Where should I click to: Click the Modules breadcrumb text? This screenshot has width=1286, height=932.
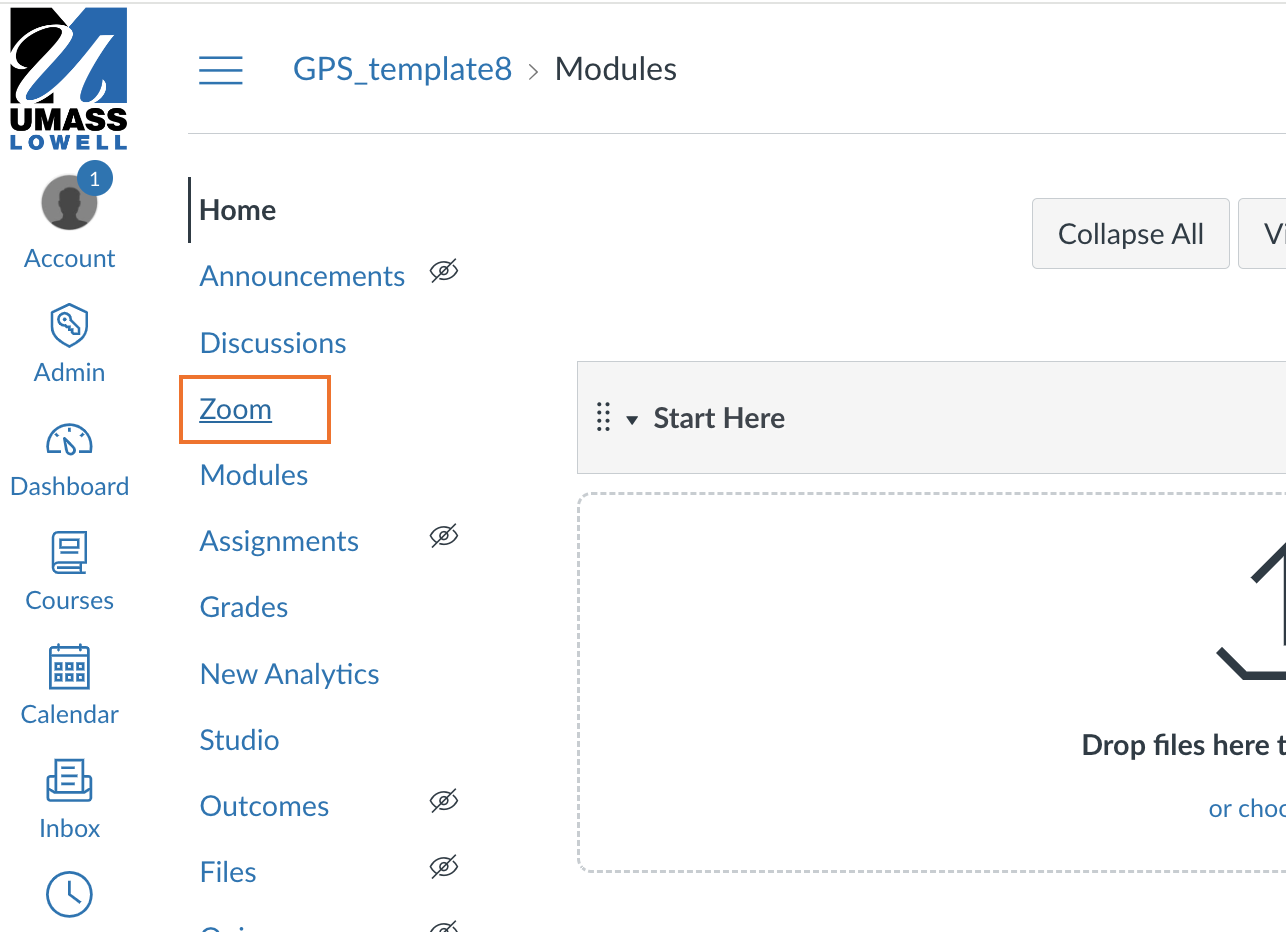pos(616,69)
